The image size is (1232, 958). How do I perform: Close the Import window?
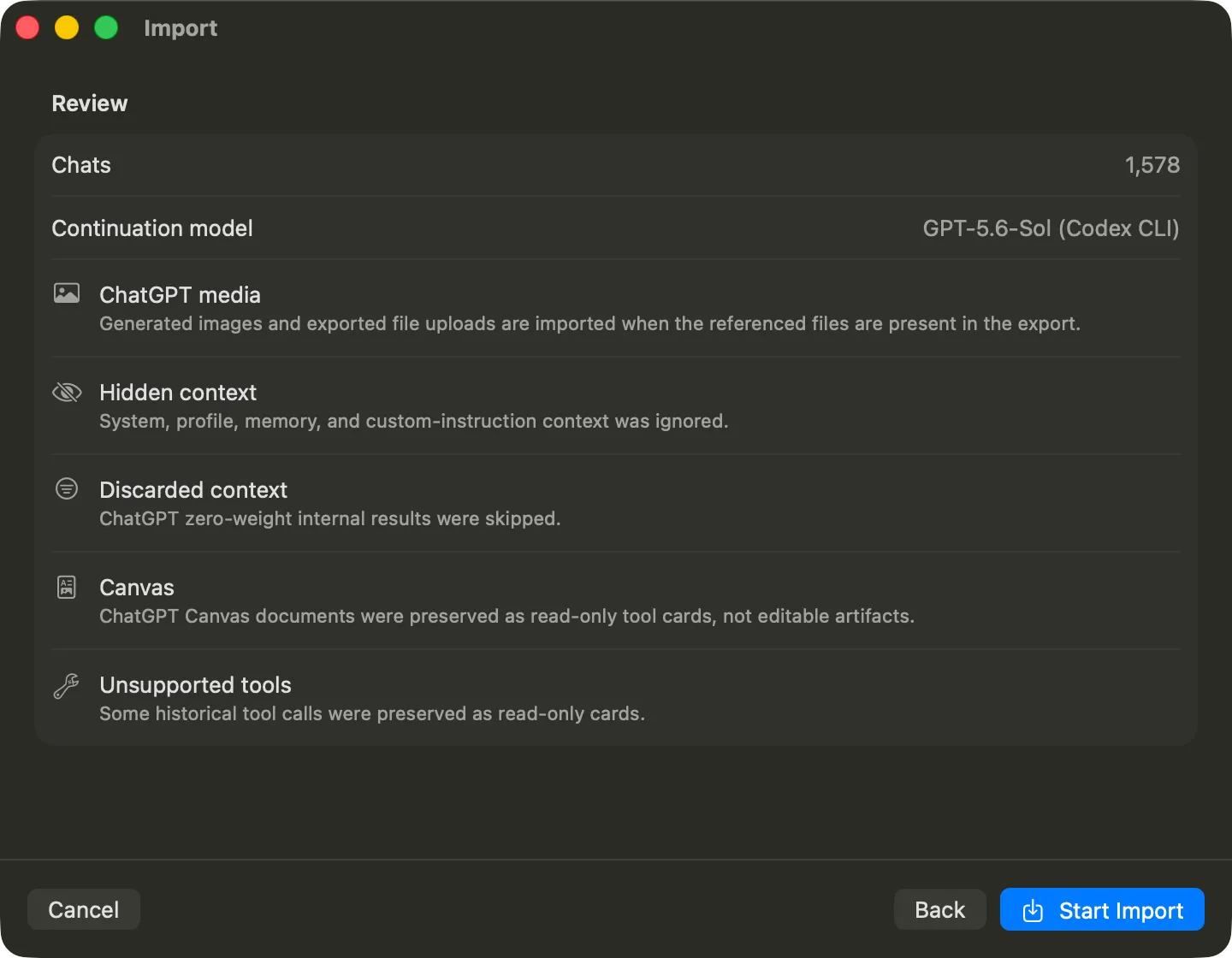[28, 28]
